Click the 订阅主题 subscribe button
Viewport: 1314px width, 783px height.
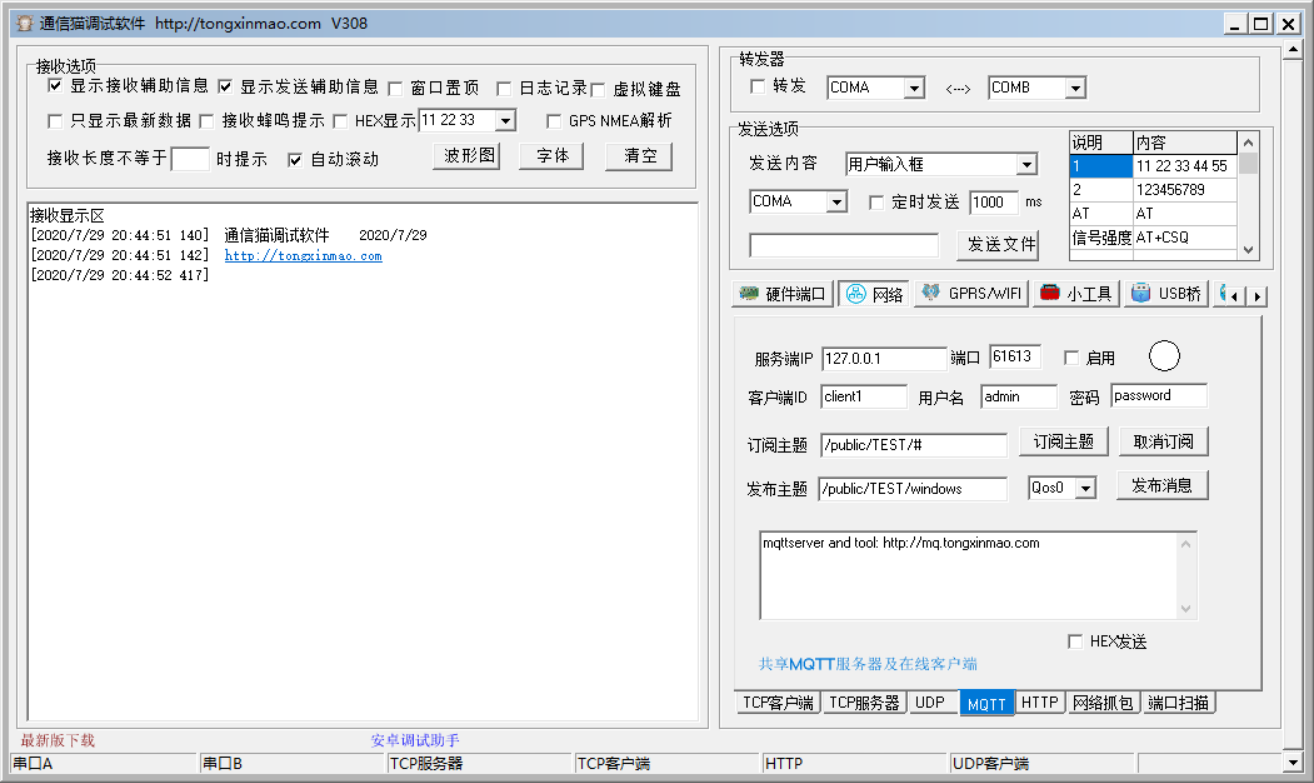(1063, 441)
